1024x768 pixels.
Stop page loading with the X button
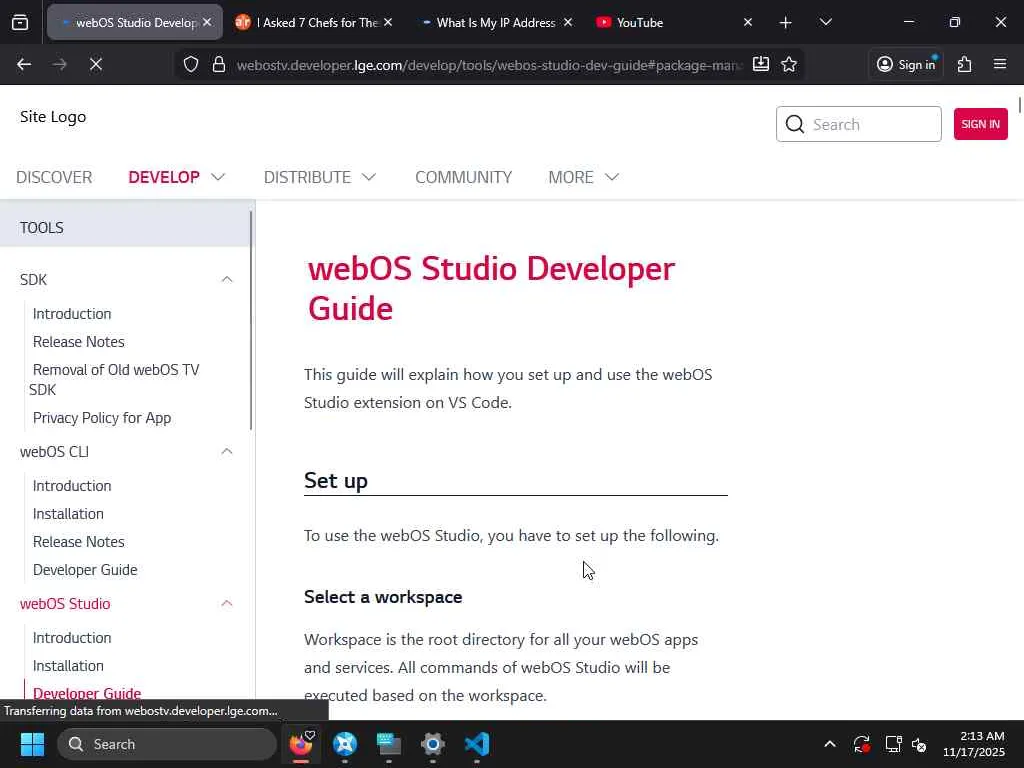pyautogui.click(x=96, y=64)
